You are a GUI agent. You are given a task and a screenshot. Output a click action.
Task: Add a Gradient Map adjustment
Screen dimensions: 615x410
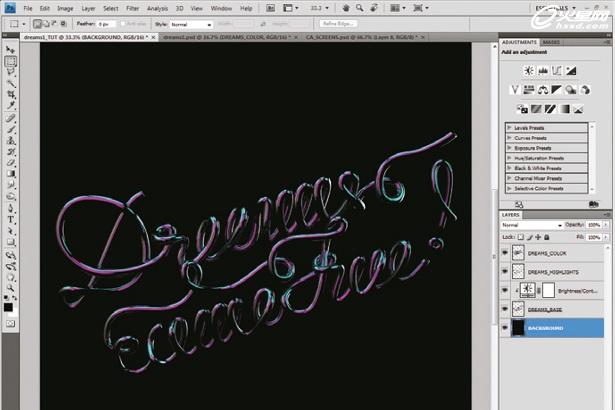564,109
